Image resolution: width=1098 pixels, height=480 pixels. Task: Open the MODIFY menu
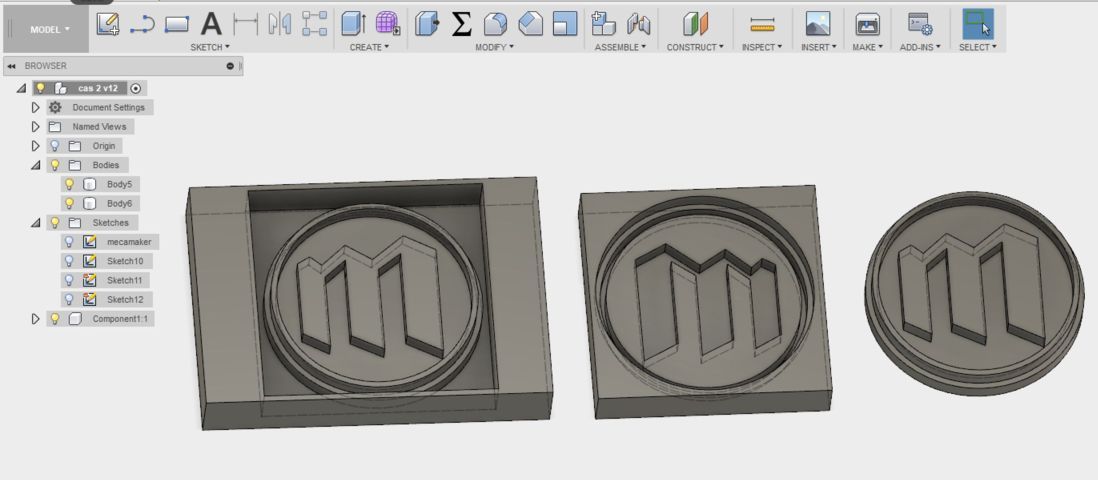click(x=494, y=47)
